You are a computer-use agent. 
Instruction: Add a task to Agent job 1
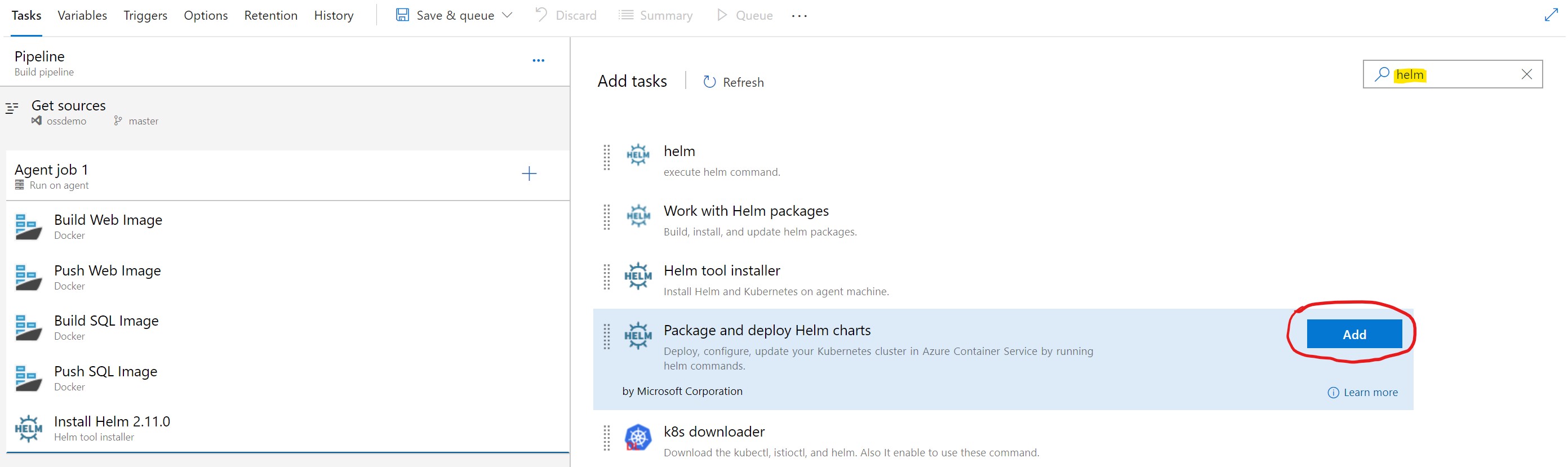(x=529, y=174)
